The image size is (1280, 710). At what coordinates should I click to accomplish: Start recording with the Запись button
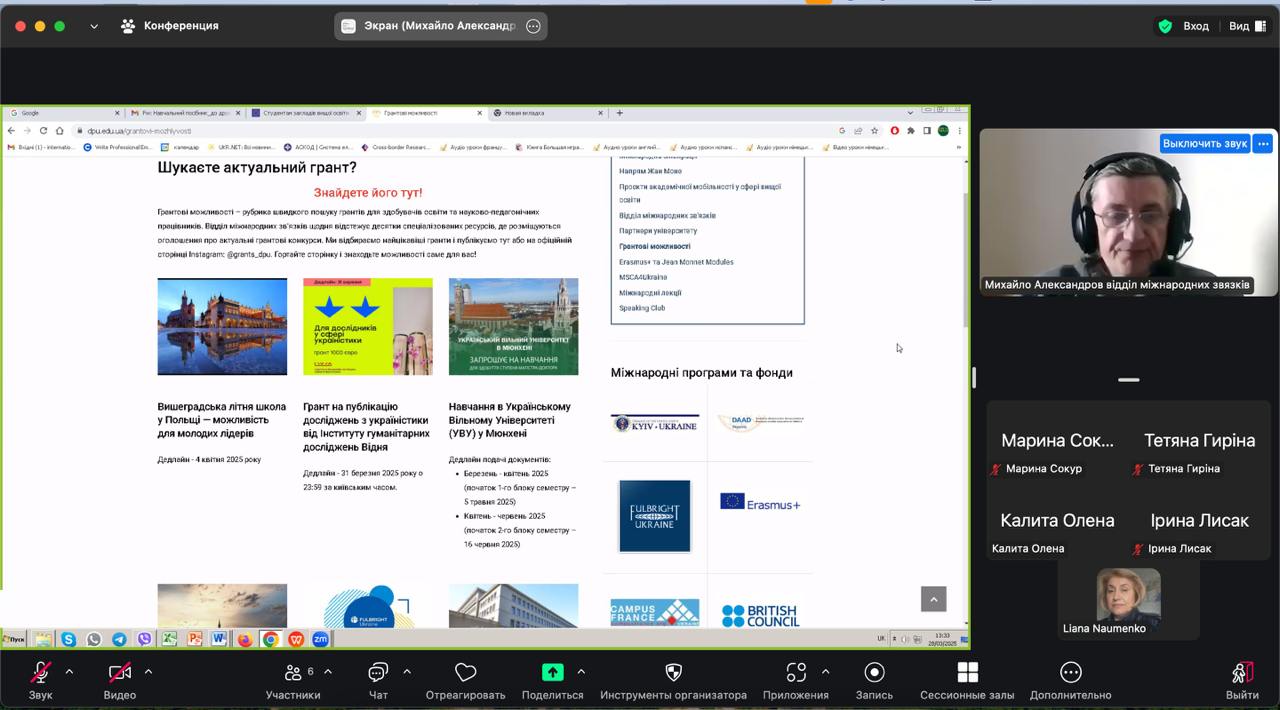[874, 682]
